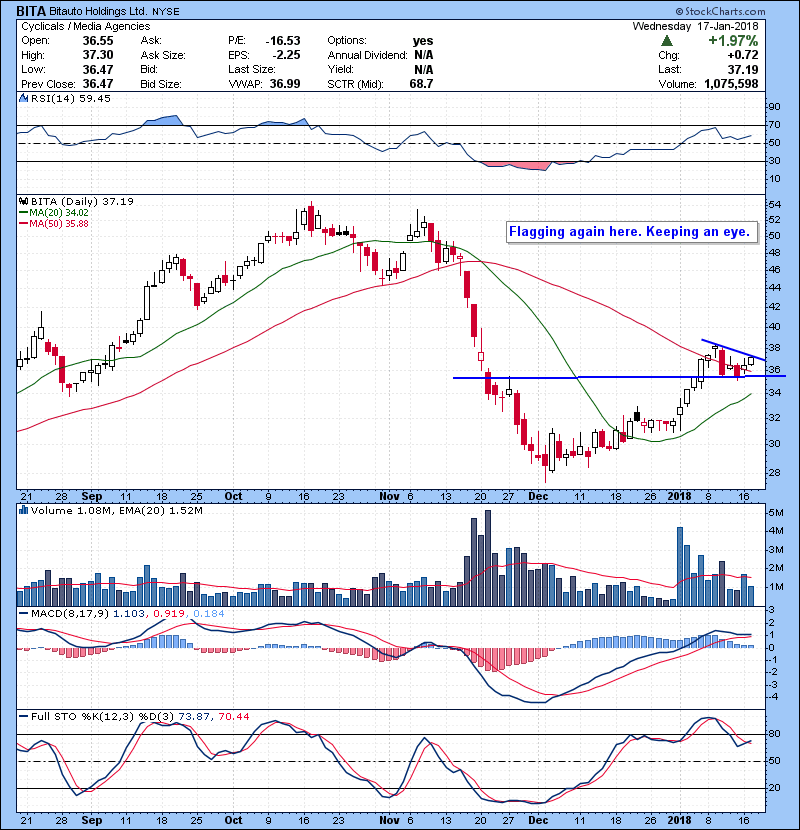Viewport: 800px width, 830px height.
Task: Click the Annual Dividend N/A value
Action: click(424, 55)
